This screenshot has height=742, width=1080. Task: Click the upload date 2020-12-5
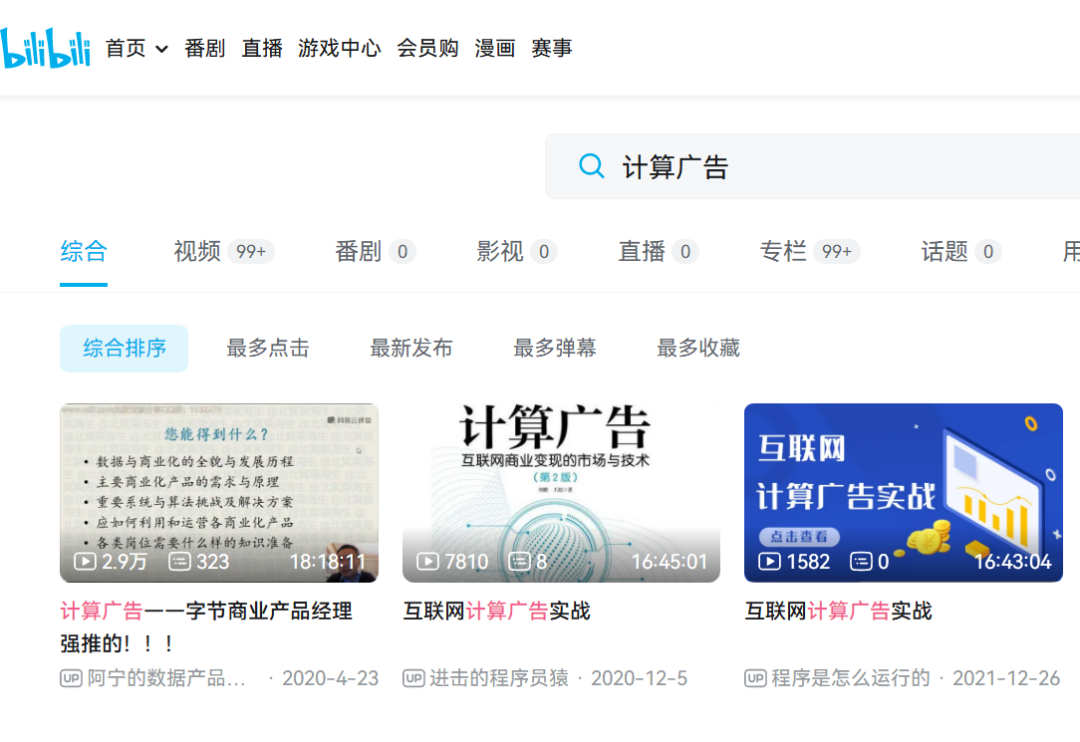coord(639,679)
